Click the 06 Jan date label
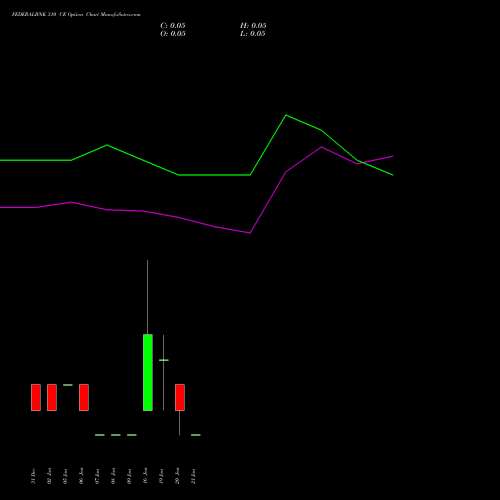 pyautogui.click(x=81, y=476)
